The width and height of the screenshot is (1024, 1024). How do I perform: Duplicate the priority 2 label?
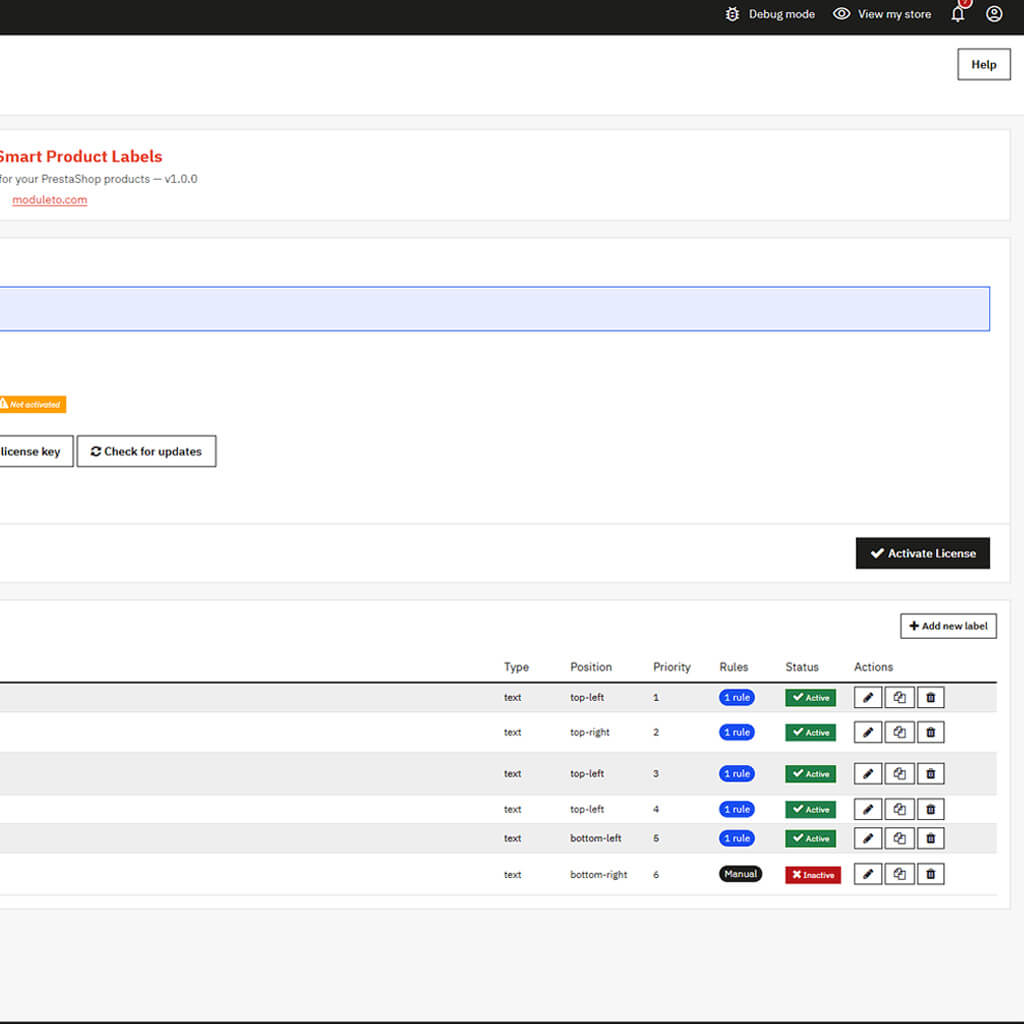899,733
